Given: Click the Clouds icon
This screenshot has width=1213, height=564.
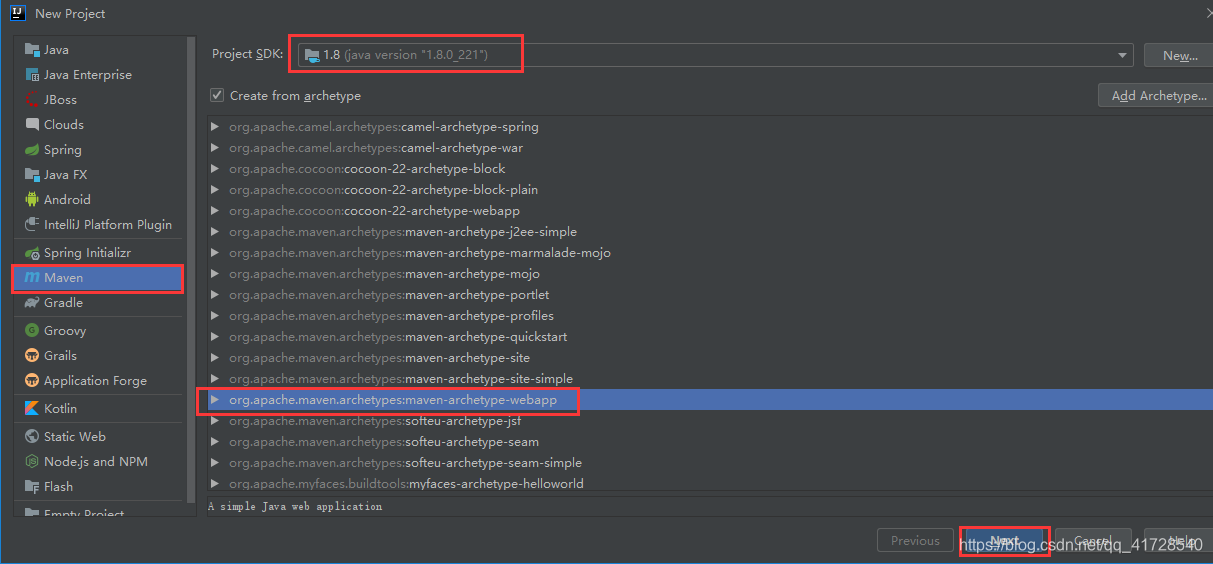Looking at the screenshot, I should click(32, 124).
